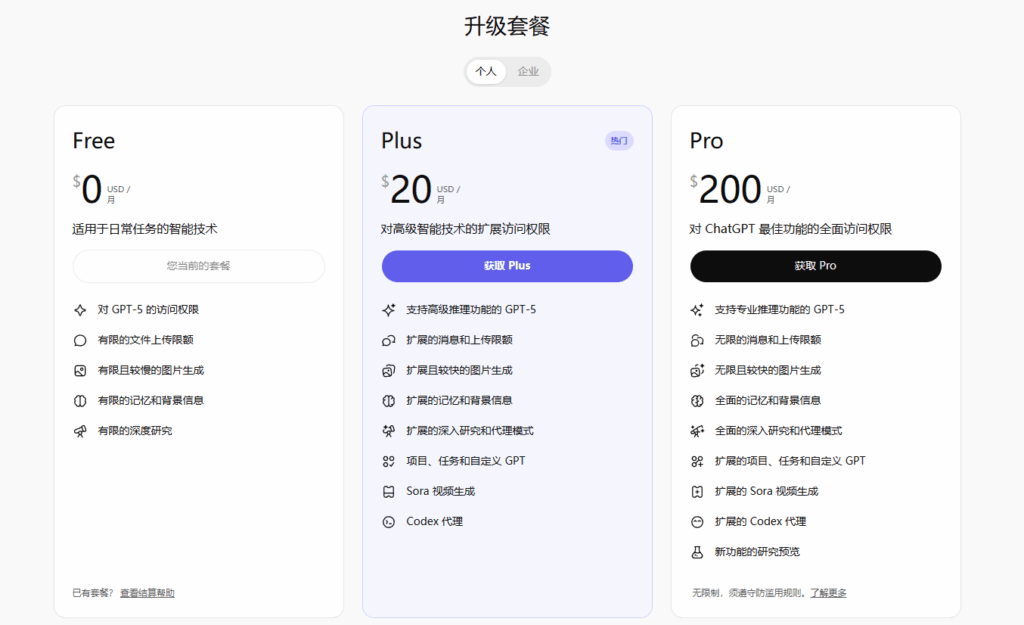Click the $0 price
Image resolution: width=1024 pixels, height=625 pixels.
coord(87,189)
